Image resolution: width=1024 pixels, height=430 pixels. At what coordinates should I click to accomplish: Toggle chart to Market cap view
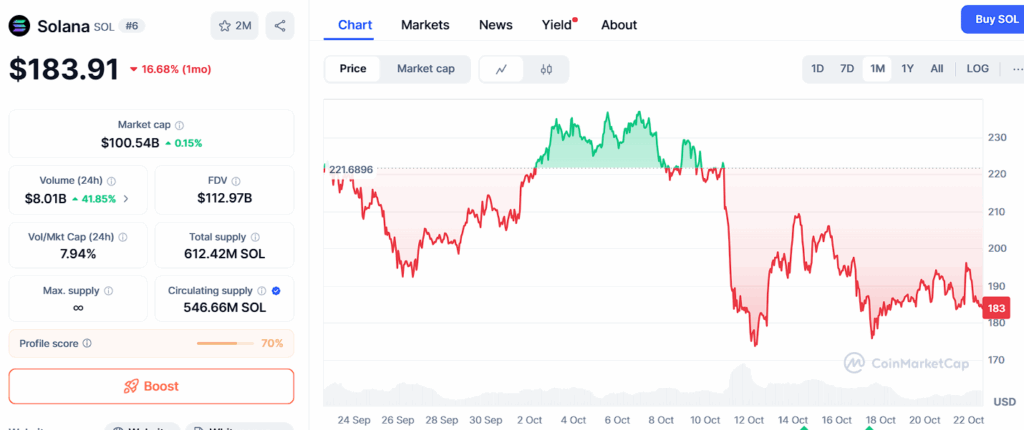[425, 69]
